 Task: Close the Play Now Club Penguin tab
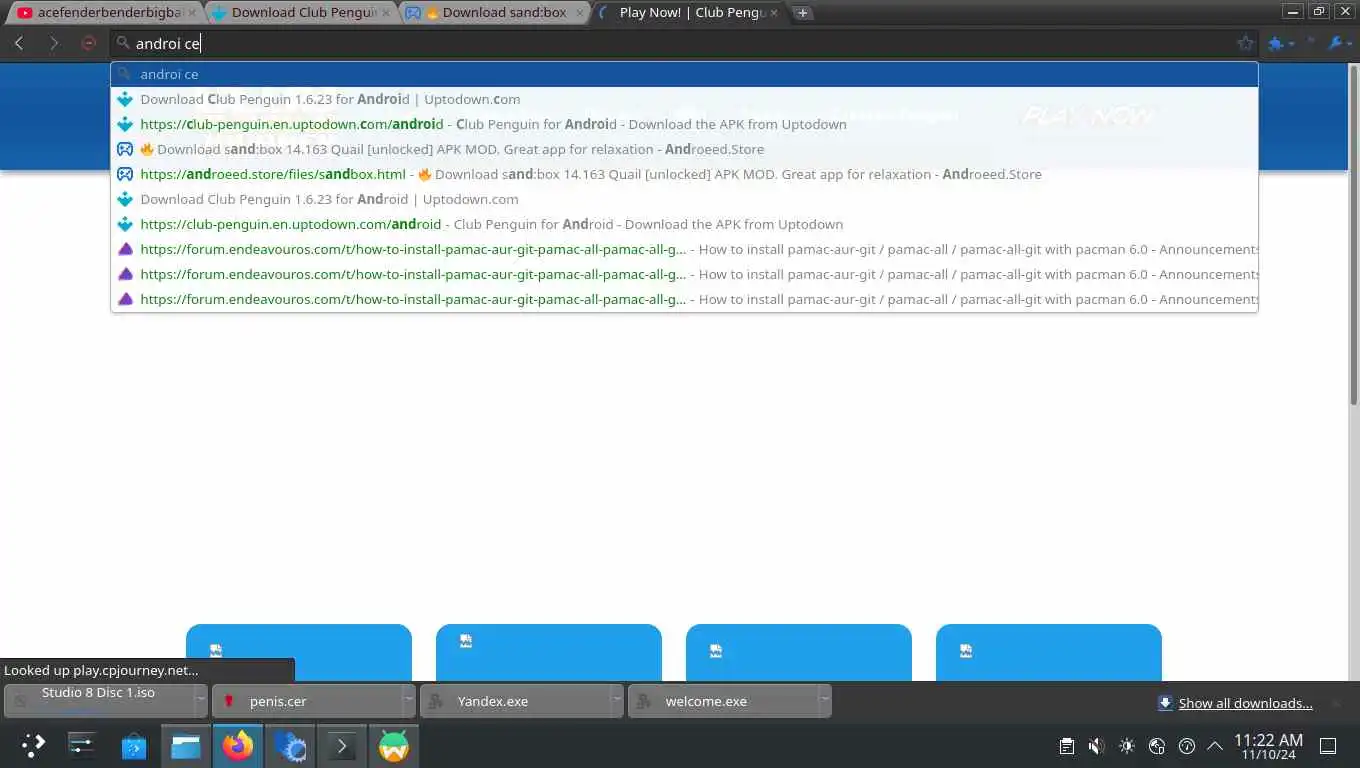pyautogui.click(x=774, y=13)
